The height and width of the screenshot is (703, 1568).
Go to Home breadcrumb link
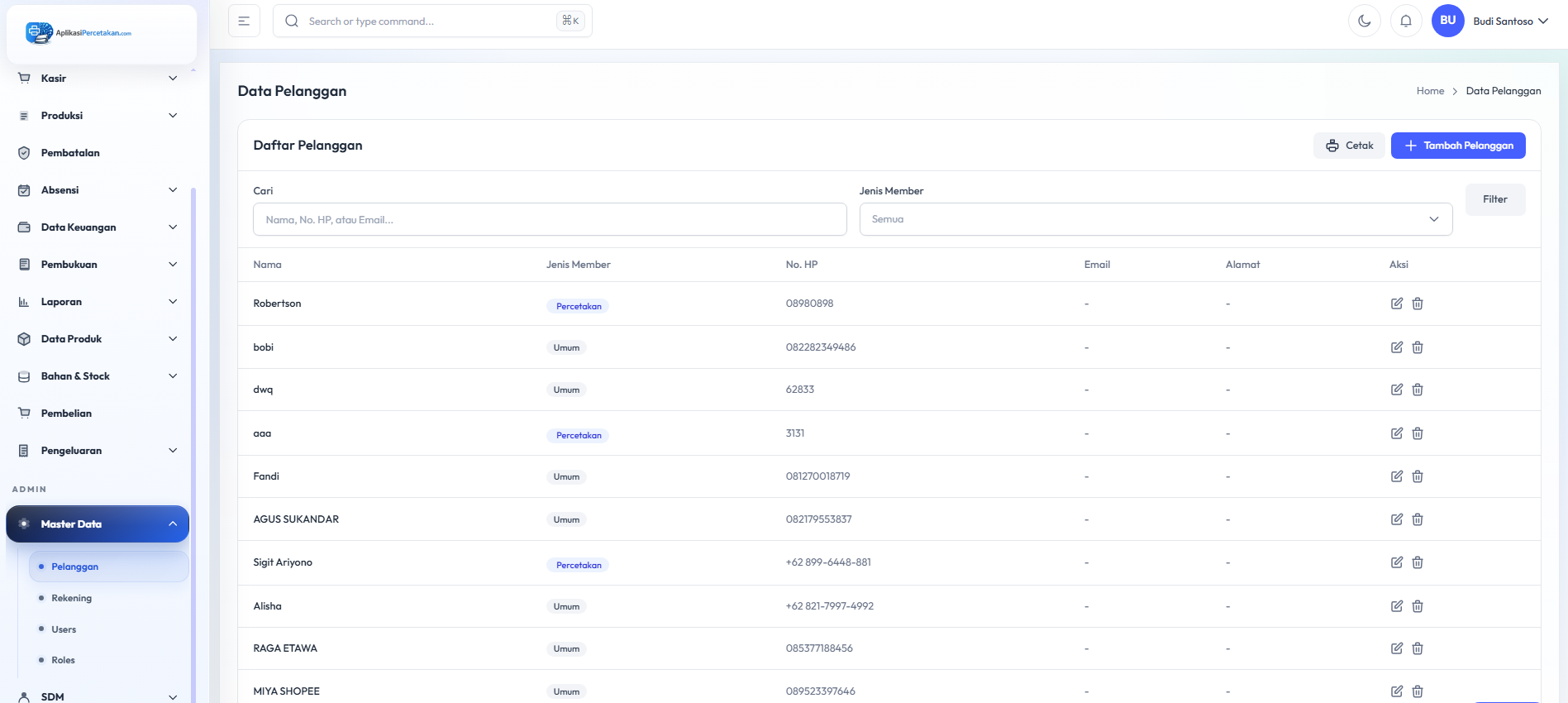(1430, 91)
